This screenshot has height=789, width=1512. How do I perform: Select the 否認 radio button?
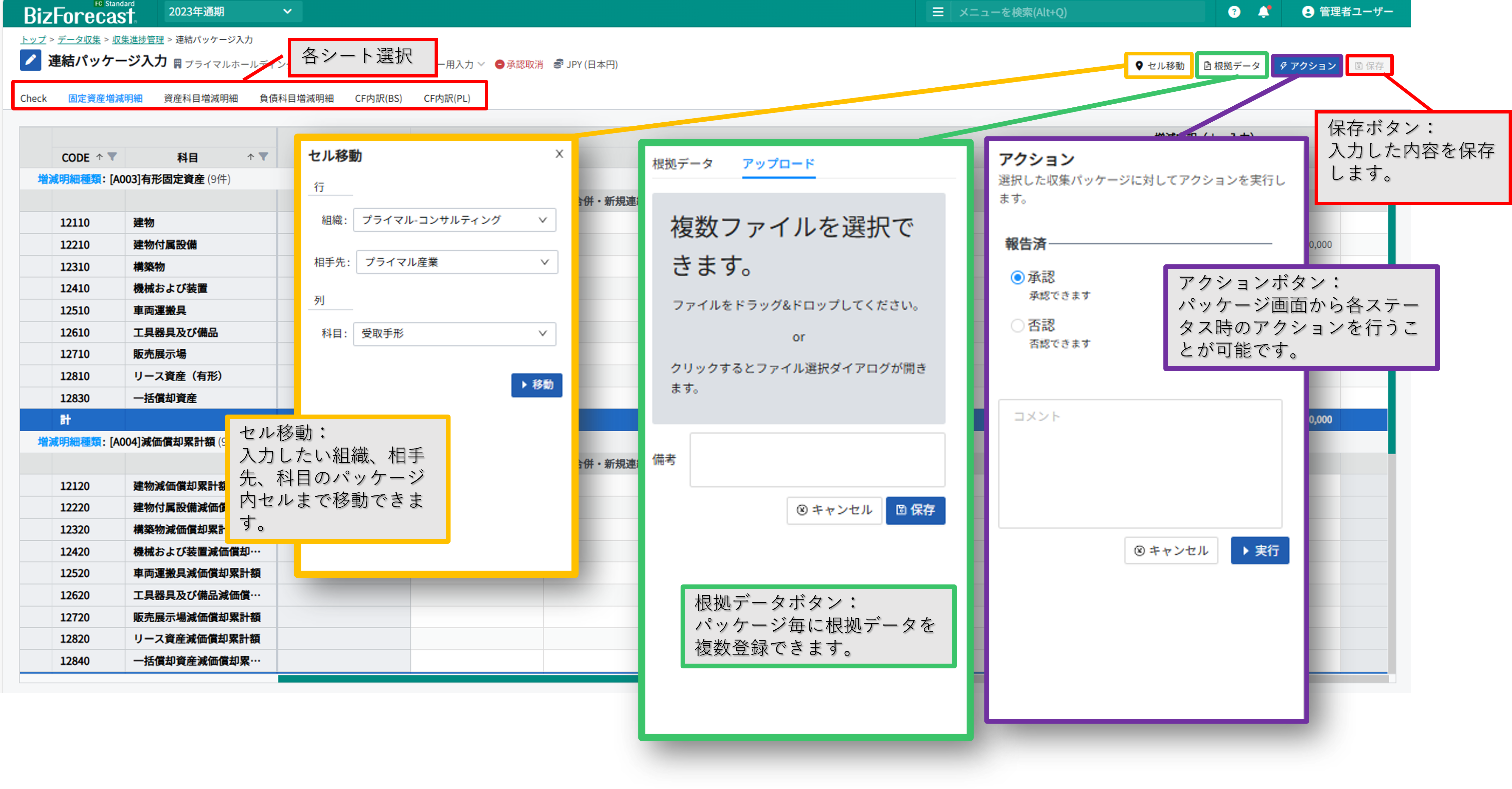pos(1017,326)
